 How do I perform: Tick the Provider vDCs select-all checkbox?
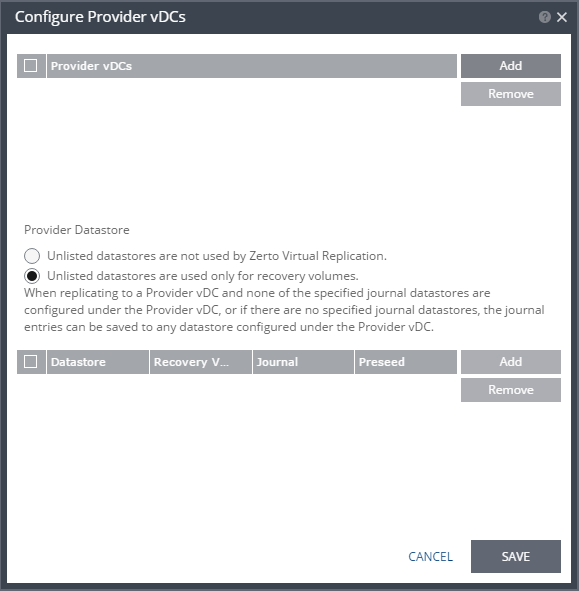pos(31,66)
